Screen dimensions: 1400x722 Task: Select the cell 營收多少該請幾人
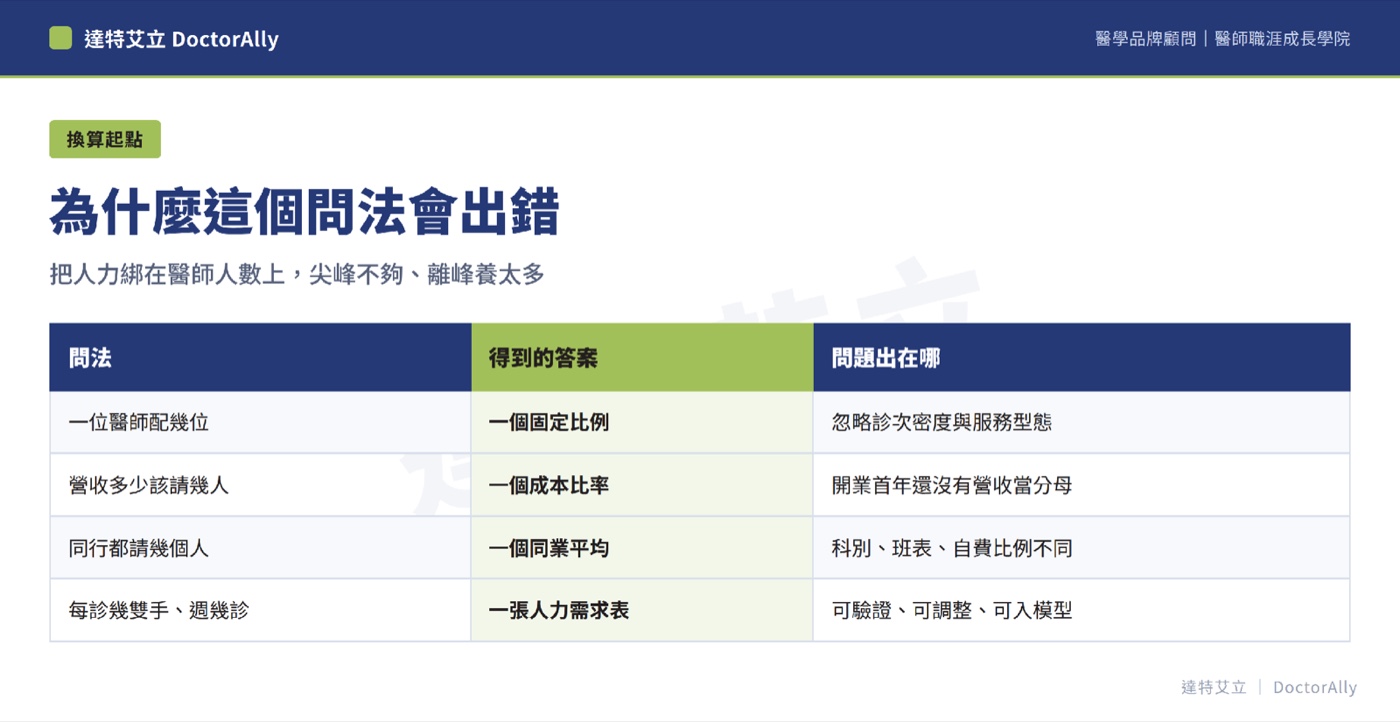pos(260,485)
